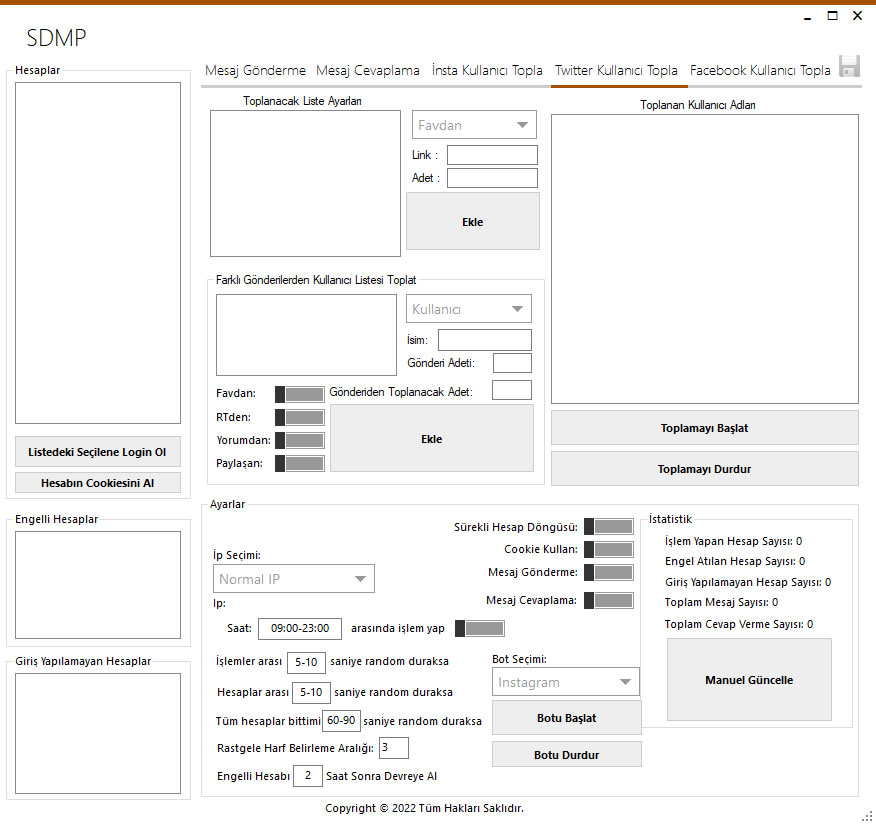This screenshot has height=825, width=876.
Task: Click Toplanacak Liste Ayarları list box
Action: [x=305, y=183]
